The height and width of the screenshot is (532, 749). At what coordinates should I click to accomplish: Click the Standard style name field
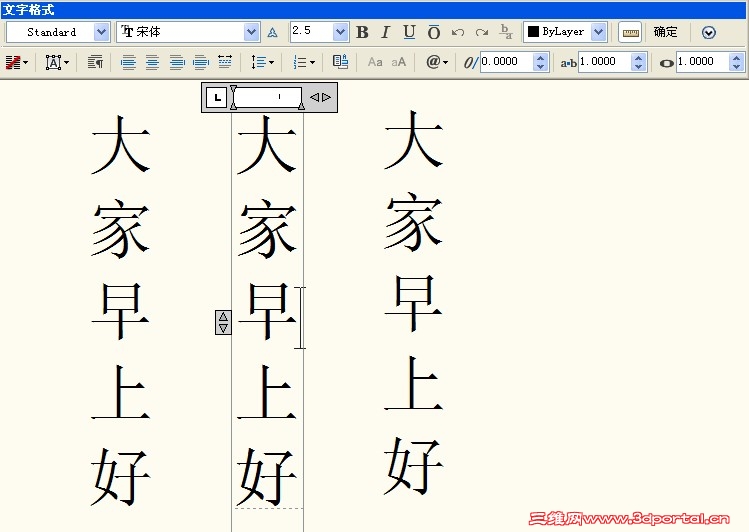tap(51, 32)
